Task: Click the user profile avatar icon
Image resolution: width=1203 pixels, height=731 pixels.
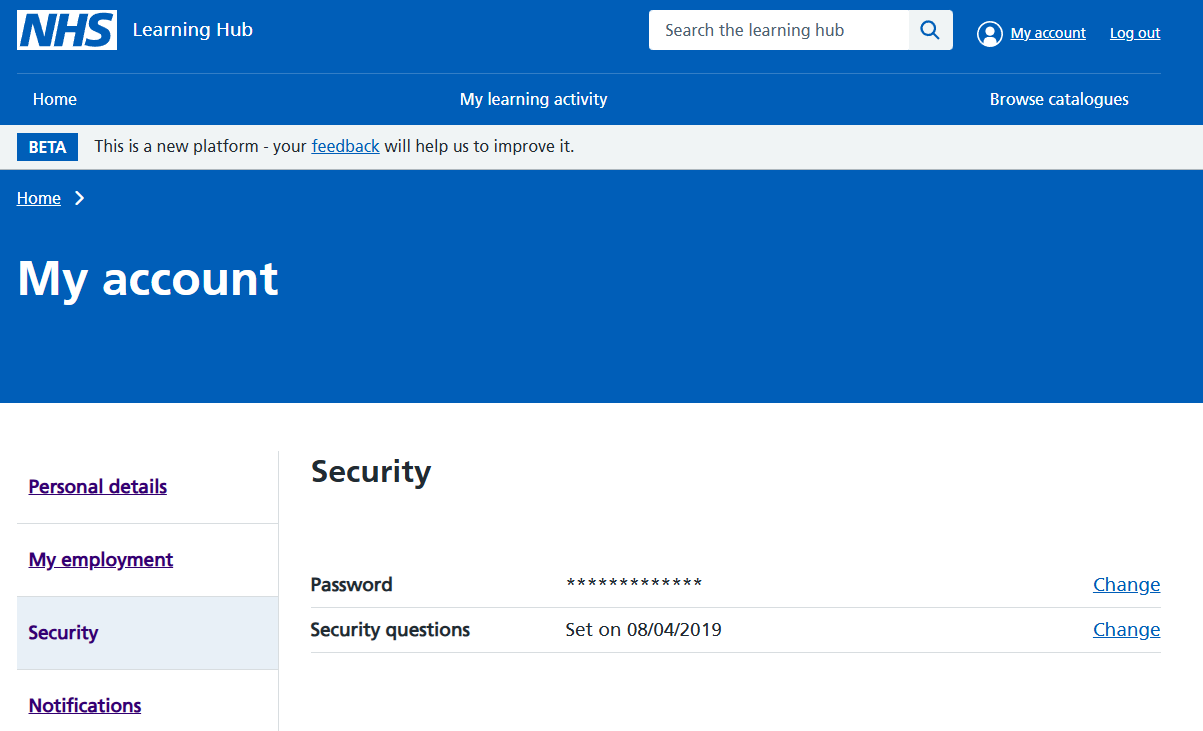Action: click(x=989, y=34)
